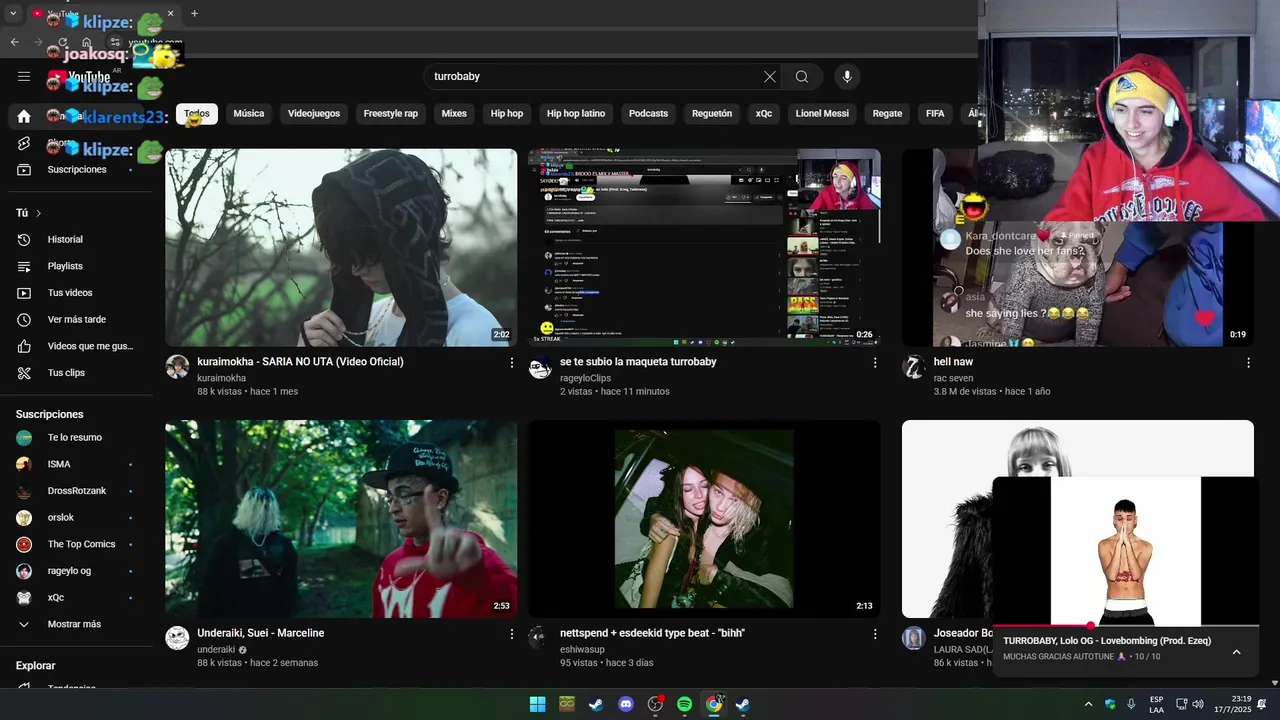
Task: Click the magnifier search button
Action: [802, 77]
